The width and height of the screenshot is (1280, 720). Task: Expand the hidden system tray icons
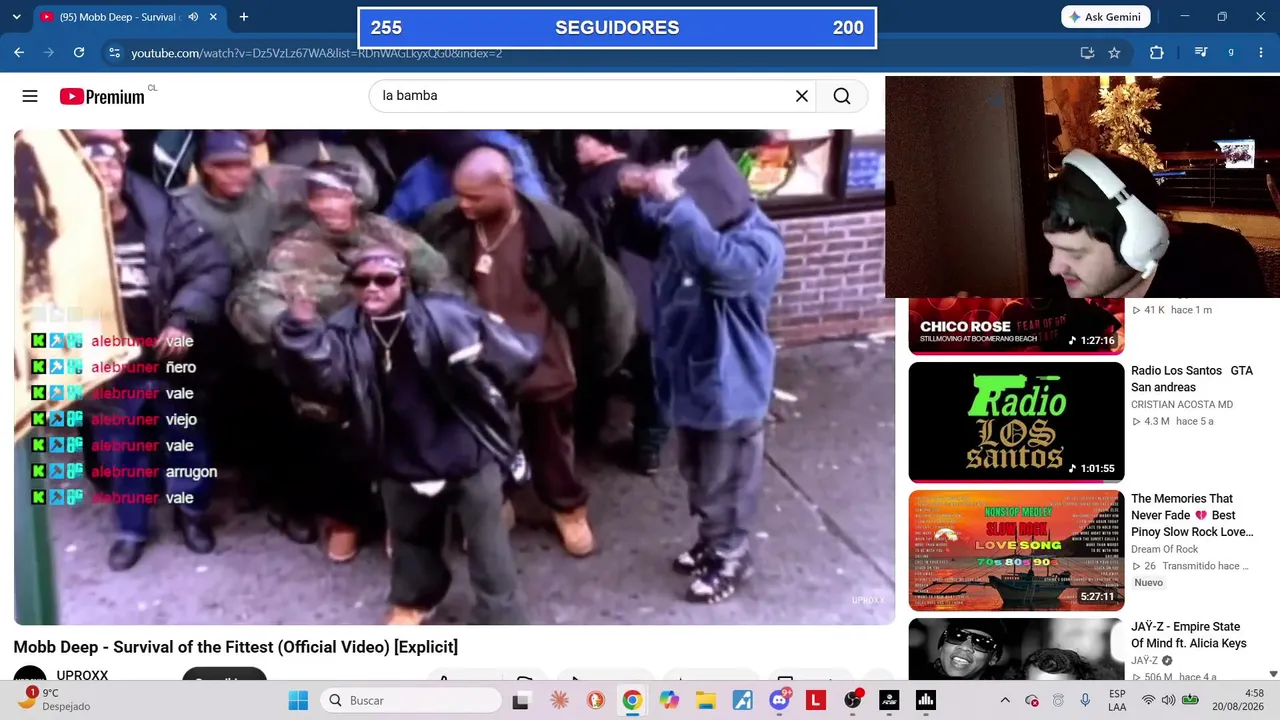(1005, 700)
